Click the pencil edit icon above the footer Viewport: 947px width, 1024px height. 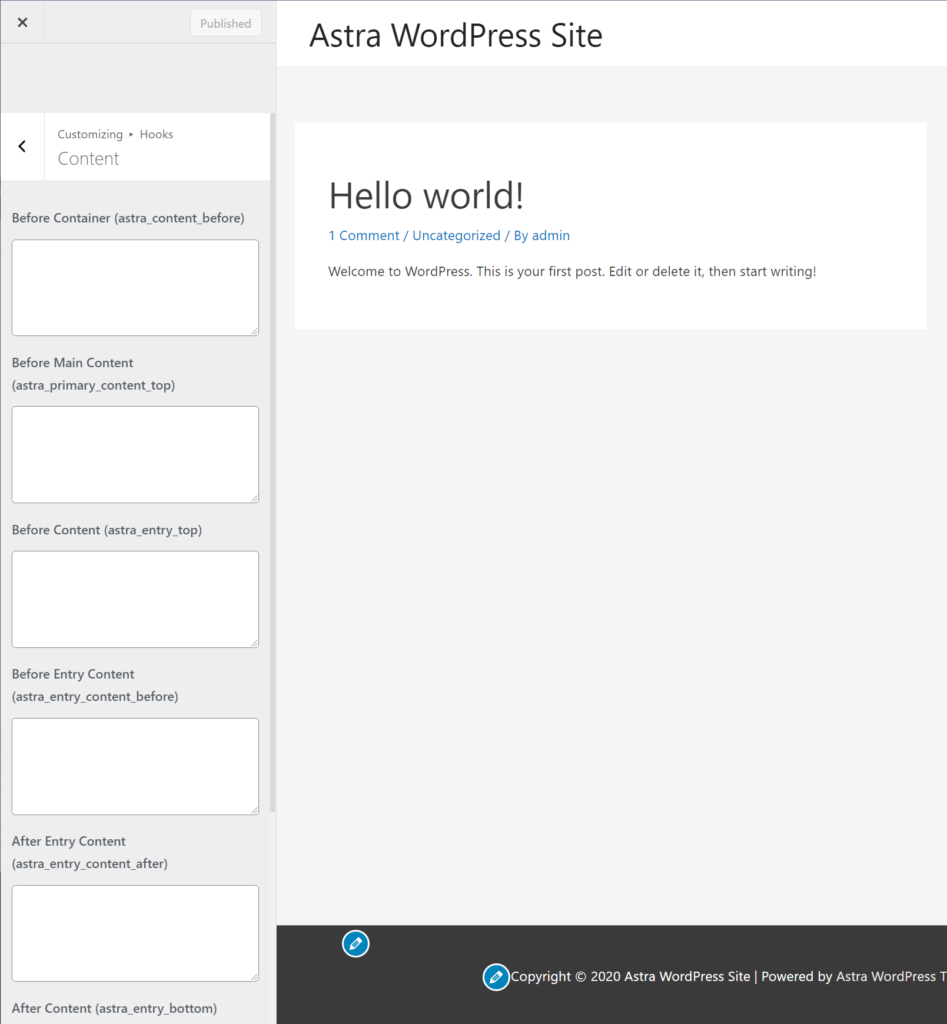pos(355,943)
